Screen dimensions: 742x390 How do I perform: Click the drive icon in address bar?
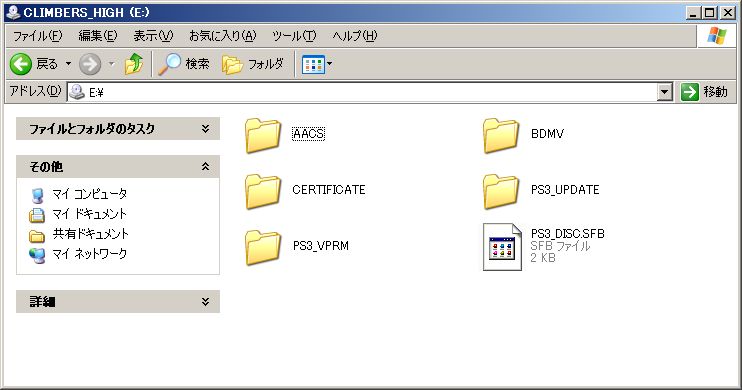coord(77,92)
